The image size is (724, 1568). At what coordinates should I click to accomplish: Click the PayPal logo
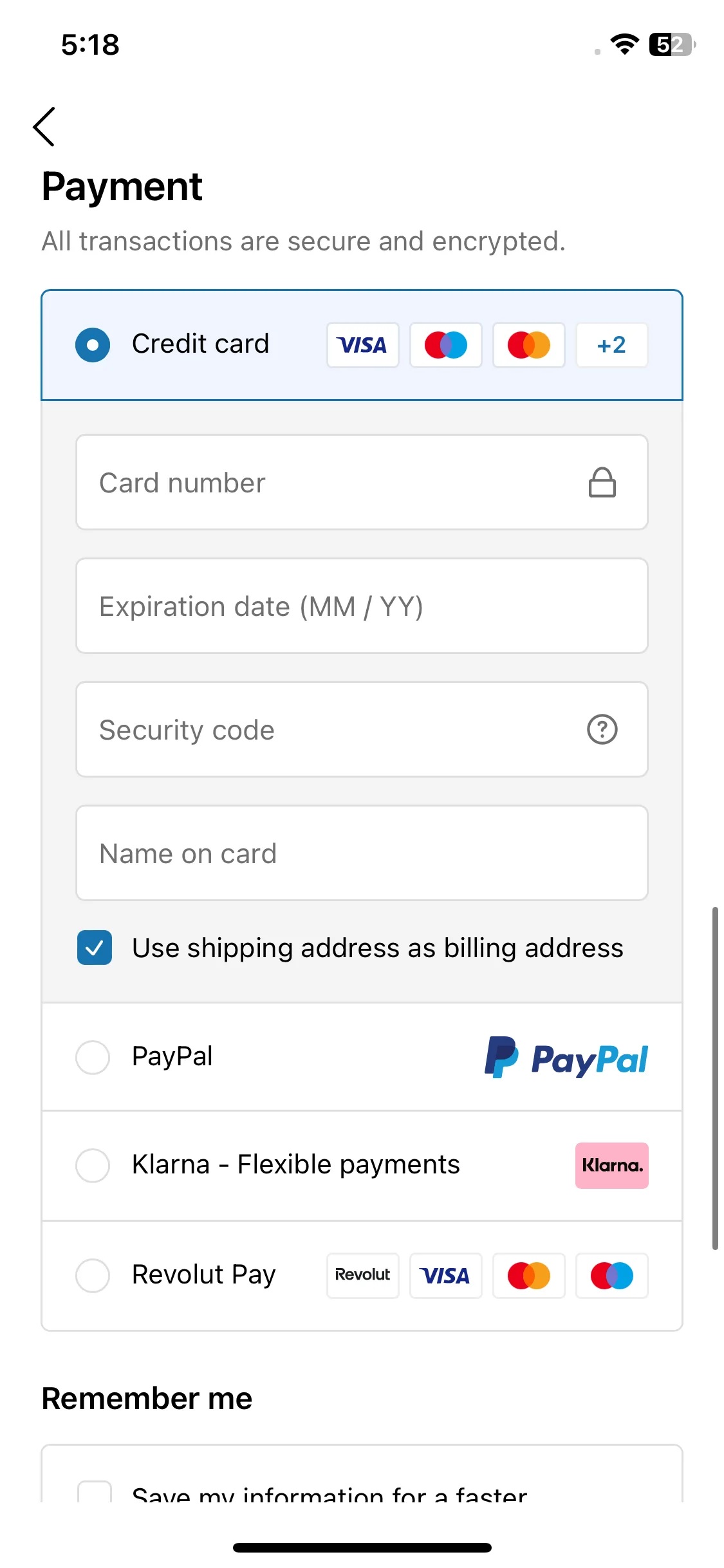coord(566,1058)
